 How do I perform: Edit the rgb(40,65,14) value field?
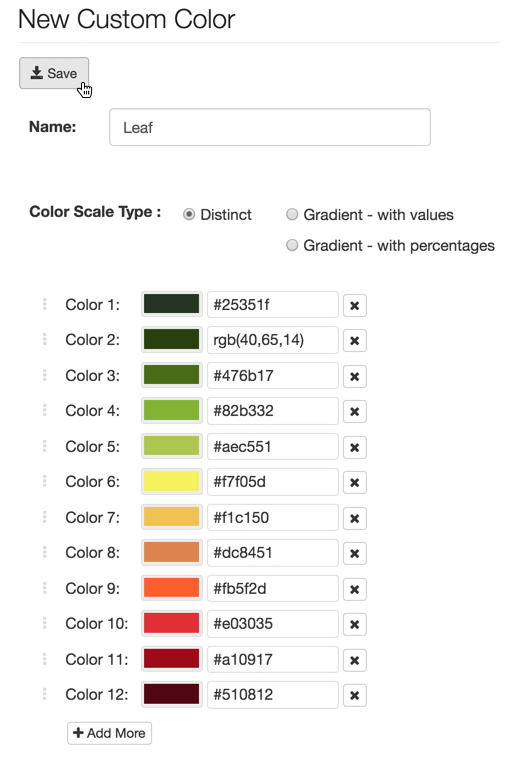273,340
